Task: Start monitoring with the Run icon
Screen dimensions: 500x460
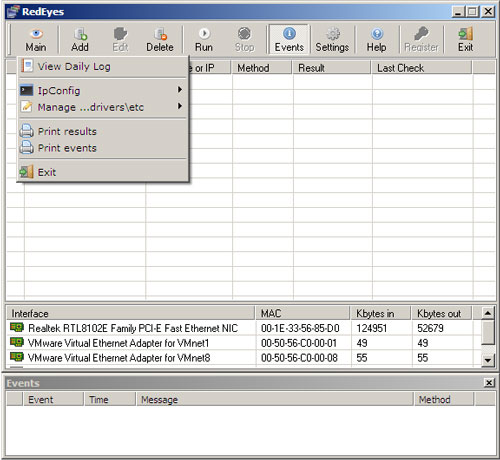Action: coord(204,34)
